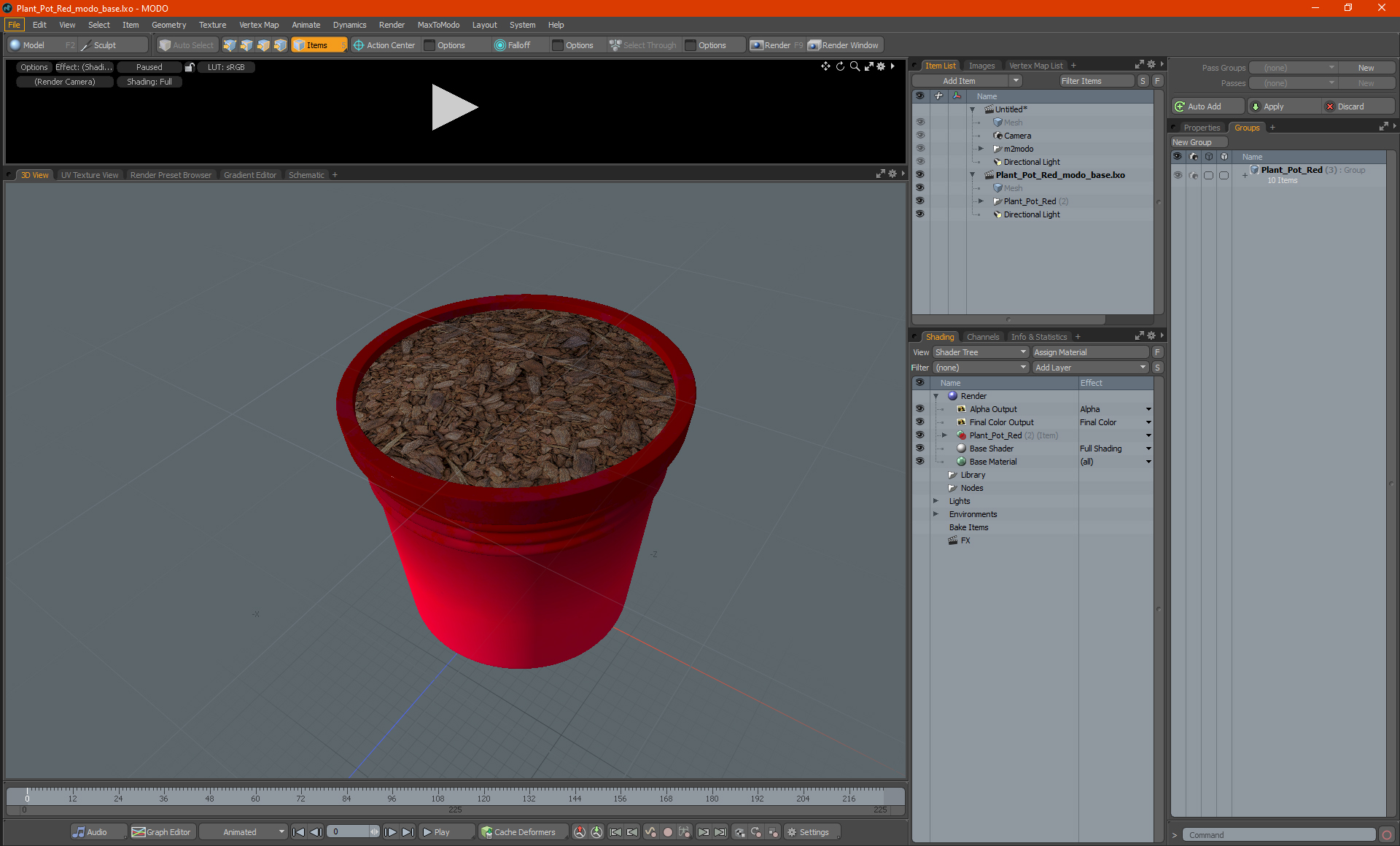Click the Graph Editor icon

[x=139, y=832]
